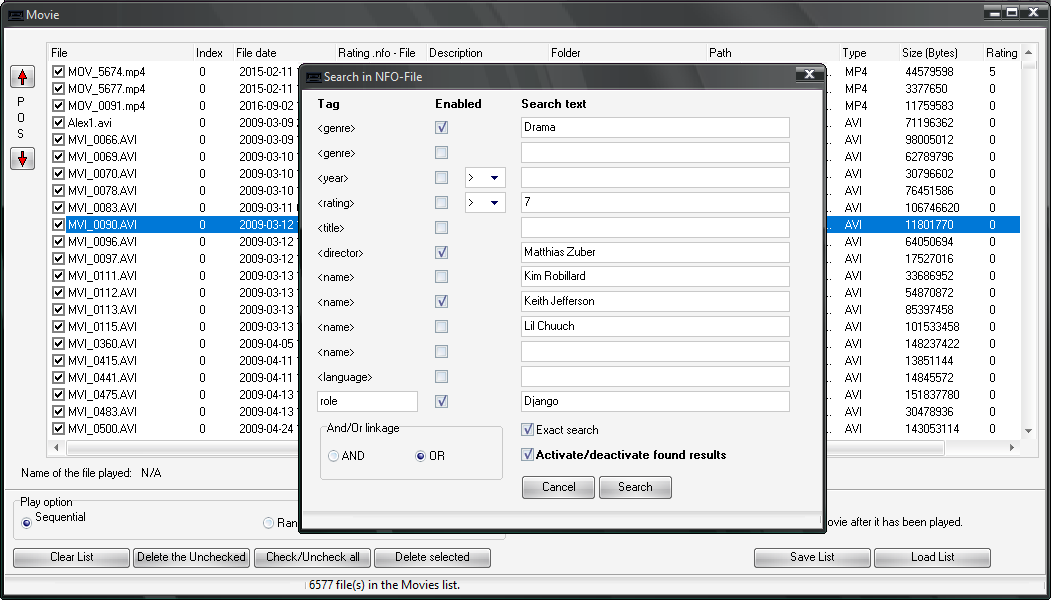Uncheck the MOV_5674.mp4 file checkbox
Screen dimensions: 1051x600
tap(58, 72)
